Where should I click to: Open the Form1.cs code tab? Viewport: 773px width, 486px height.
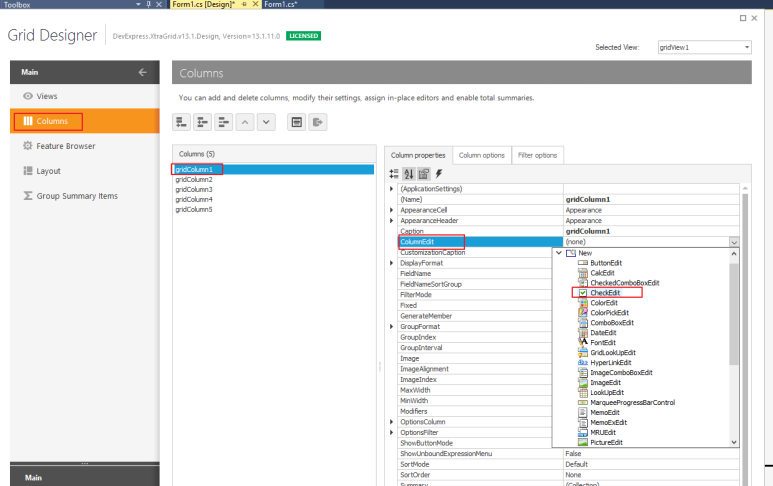pos(281,4)
